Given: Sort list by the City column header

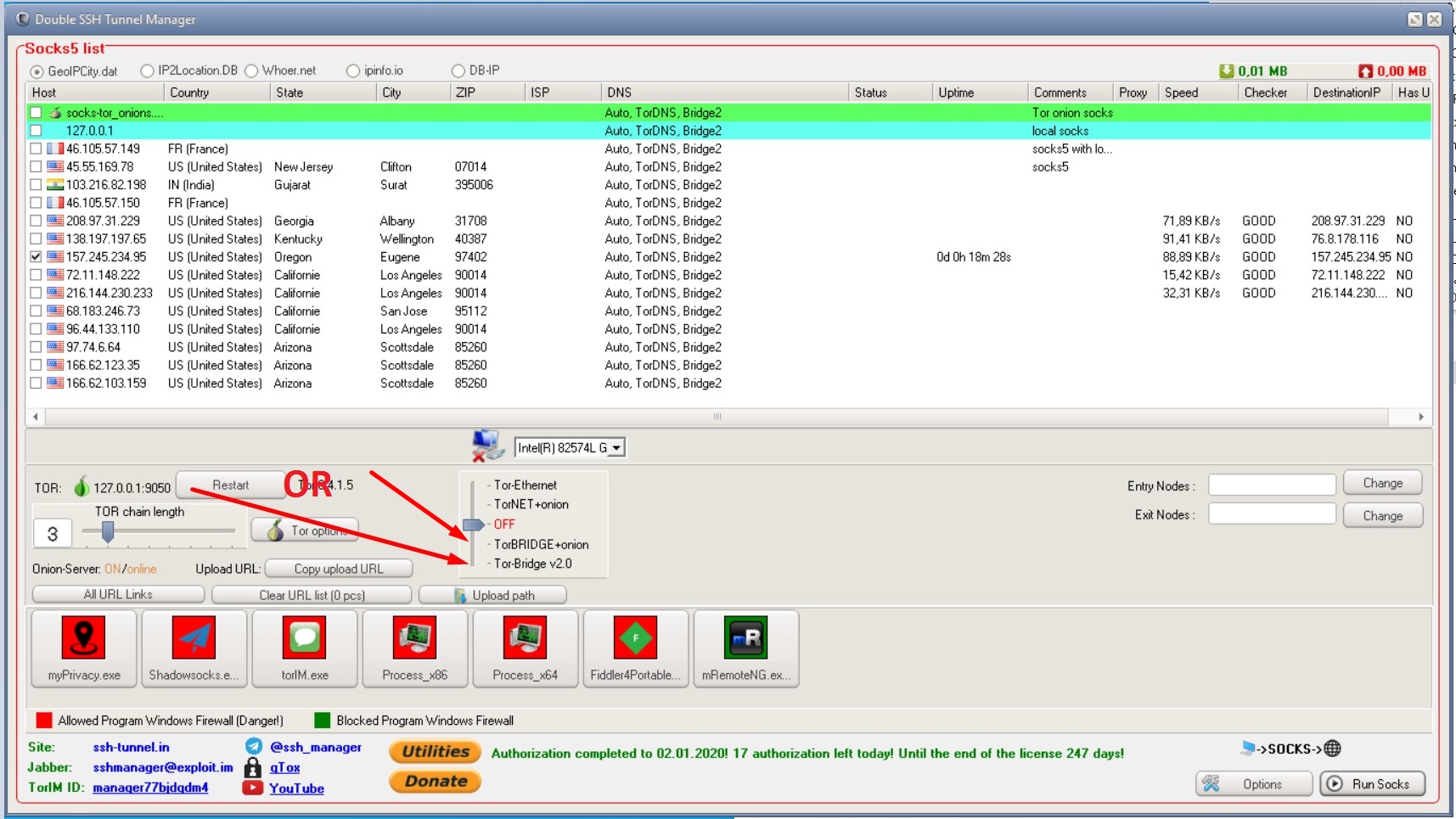Looking at the screenshot, I should [413, 93].
